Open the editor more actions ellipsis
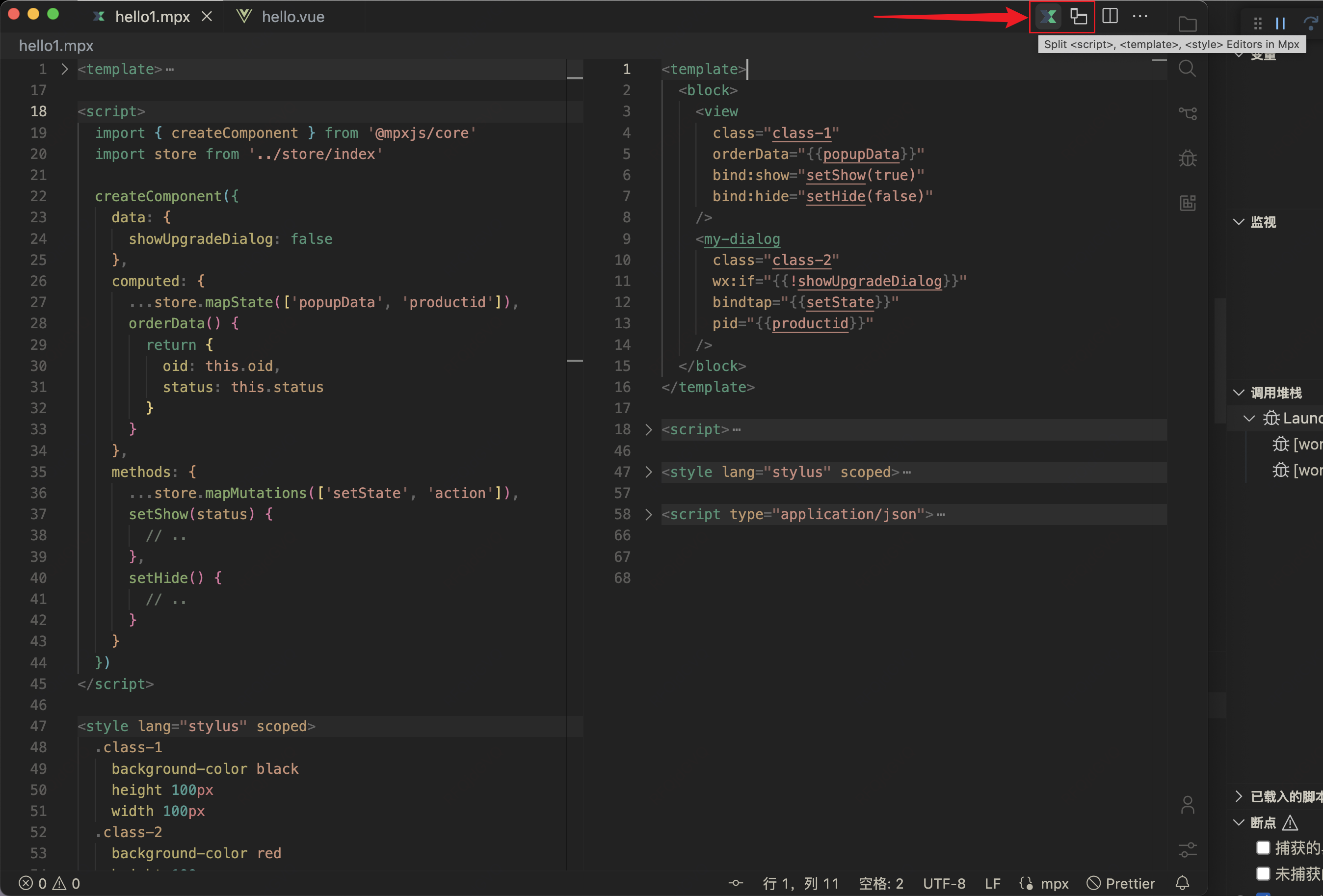Screen dimensions: 1323x896 click(1139, 16)
